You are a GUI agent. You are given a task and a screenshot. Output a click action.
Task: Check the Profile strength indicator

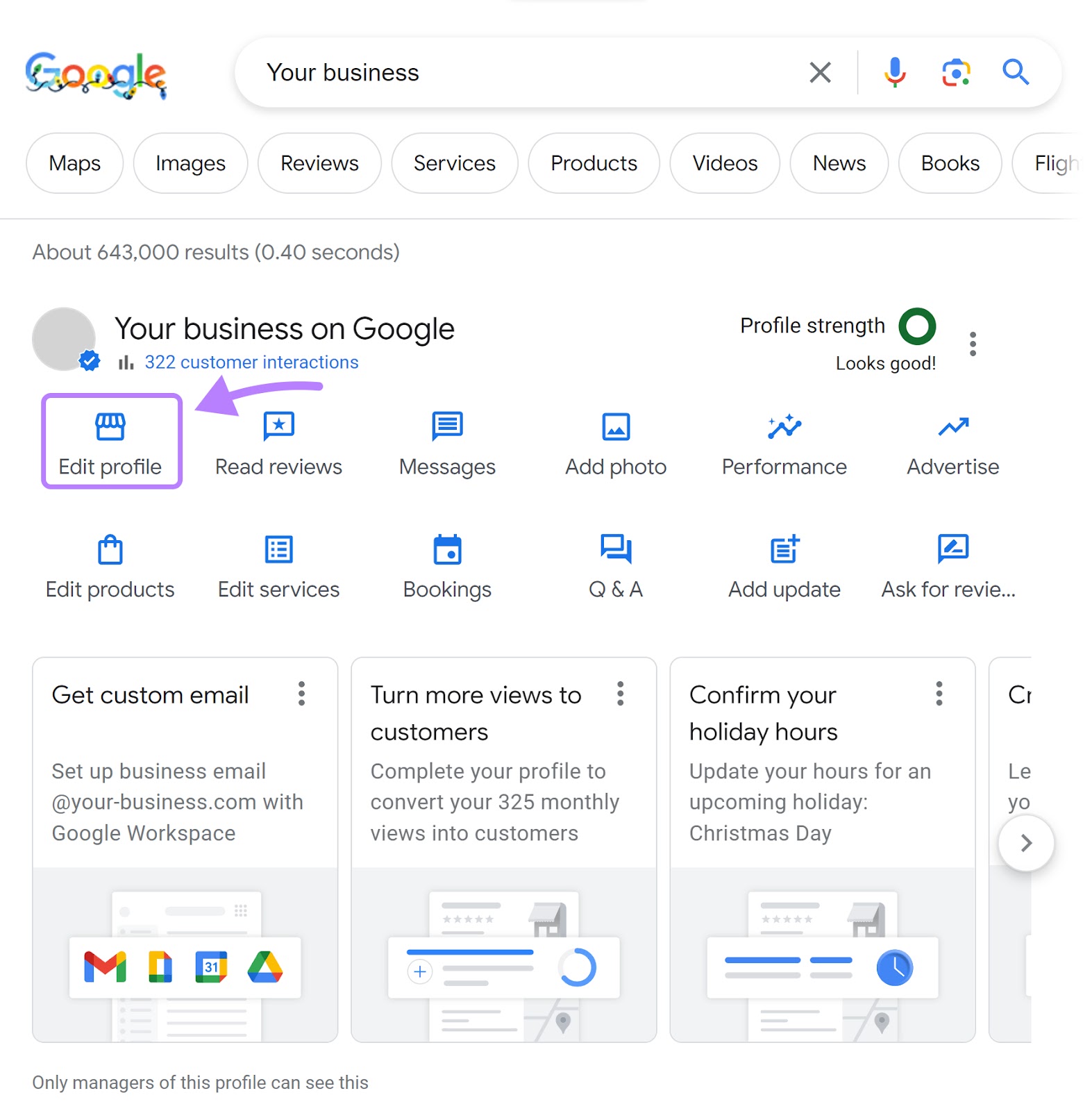(x=918, y=326)
